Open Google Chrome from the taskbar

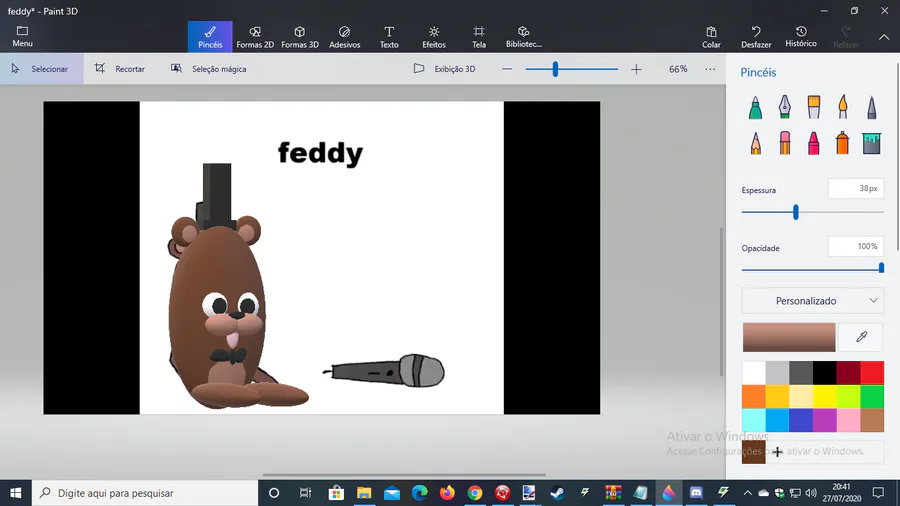(475, 493)
